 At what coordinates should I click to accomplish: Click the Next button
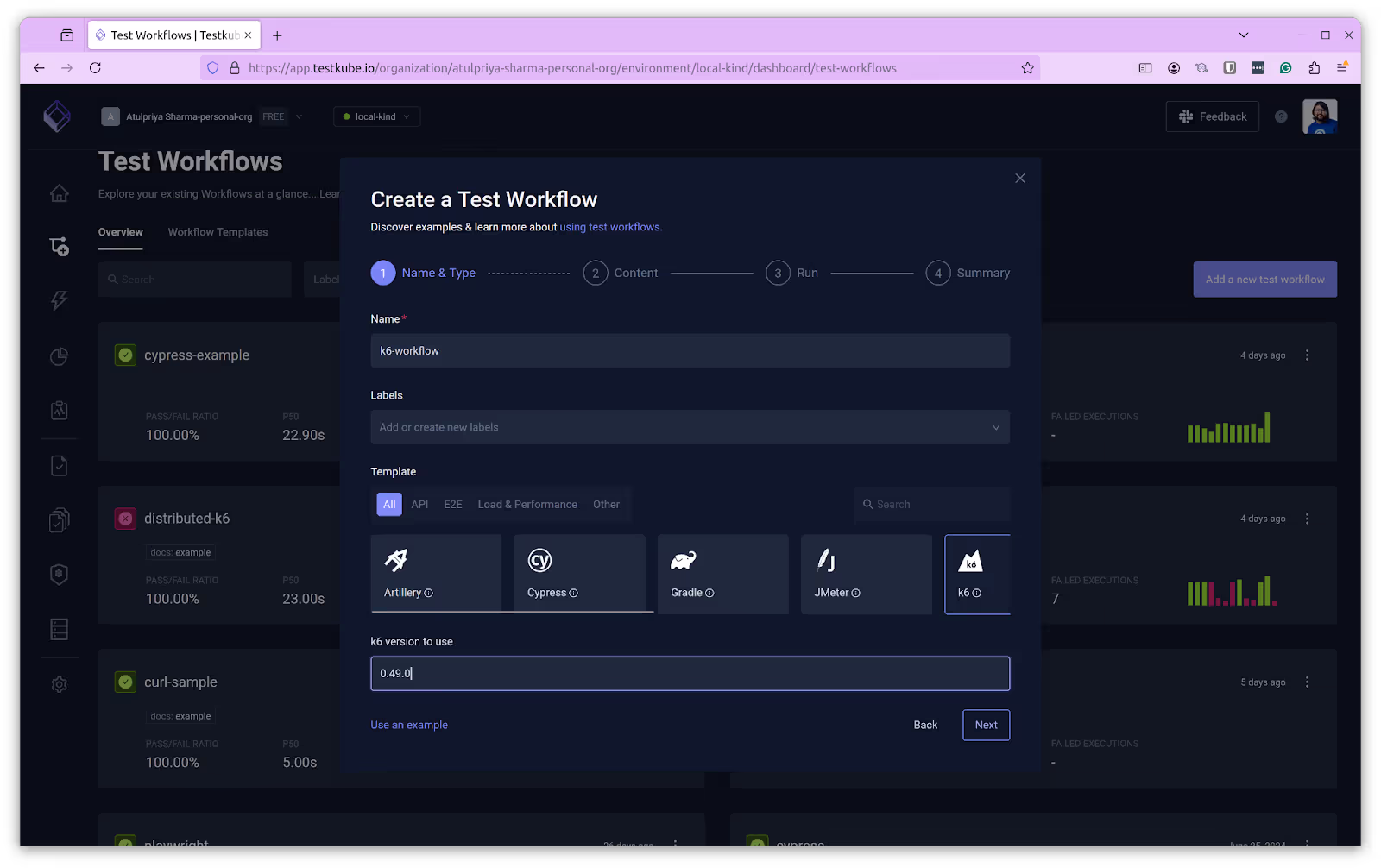click(986, 725)
